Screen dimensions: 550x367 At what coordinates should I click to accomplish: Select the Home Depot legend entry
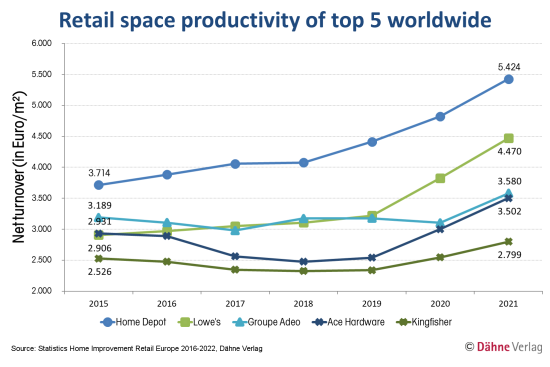pos(133,322)
